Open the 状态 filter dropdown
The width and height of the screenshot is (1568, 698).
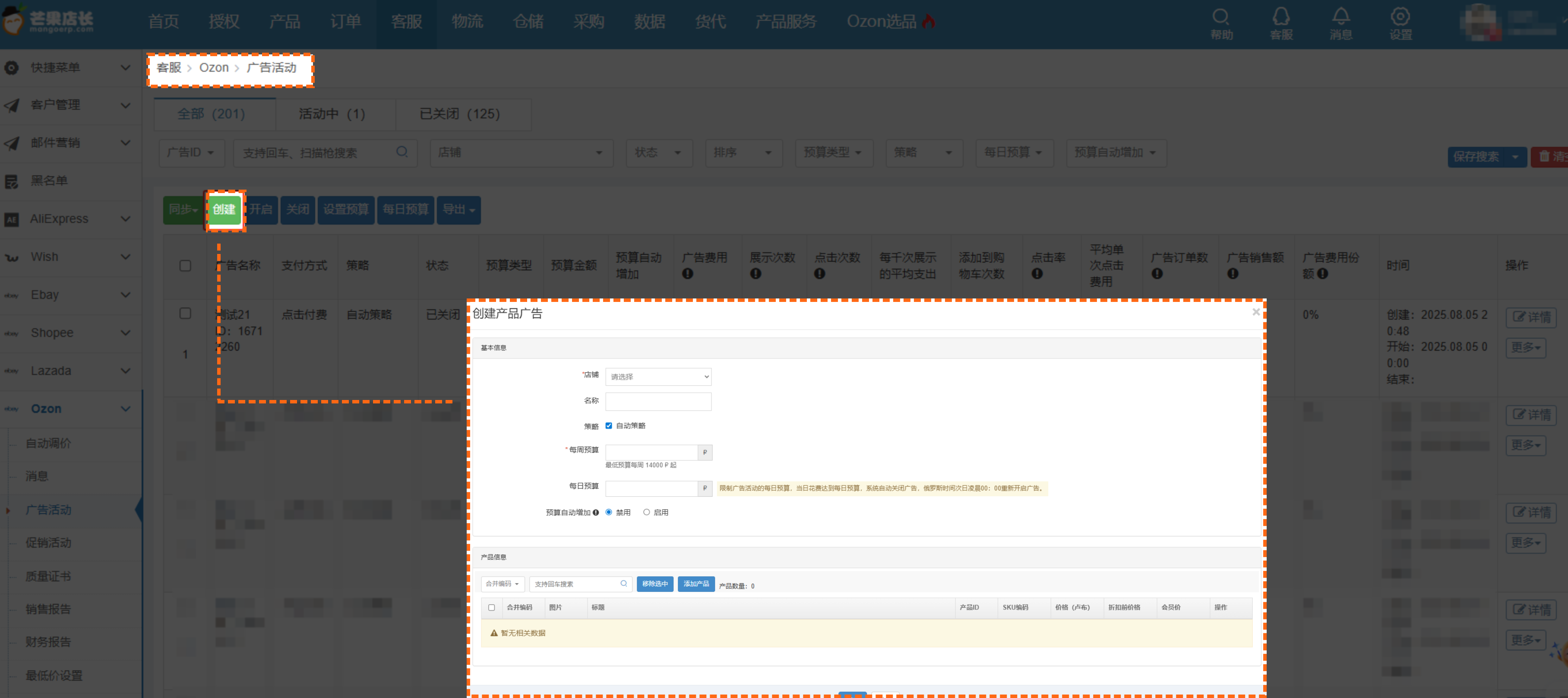(659, 152)
